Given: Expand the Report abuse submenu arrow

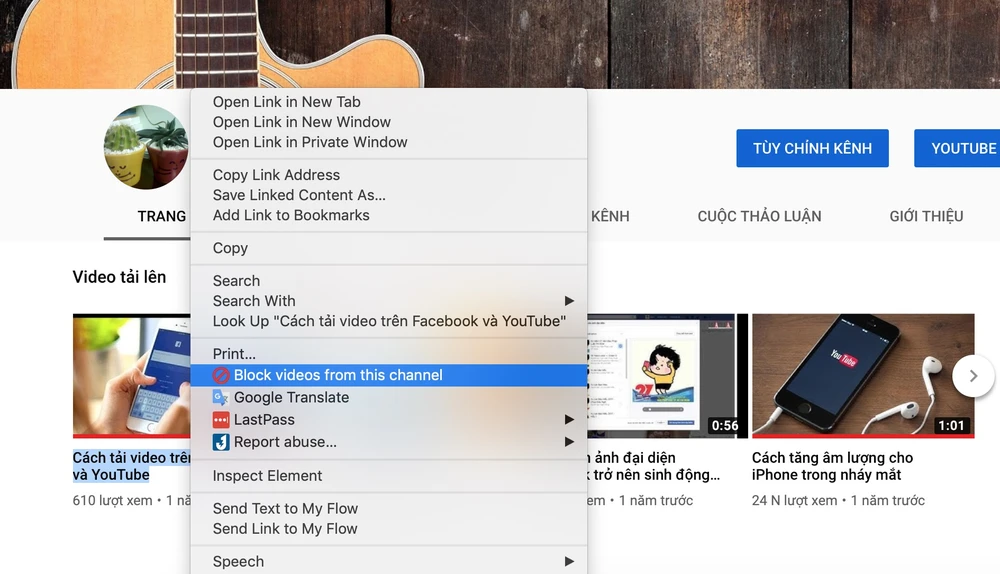Looking at the screenshot, I should (x=569, y=441).
